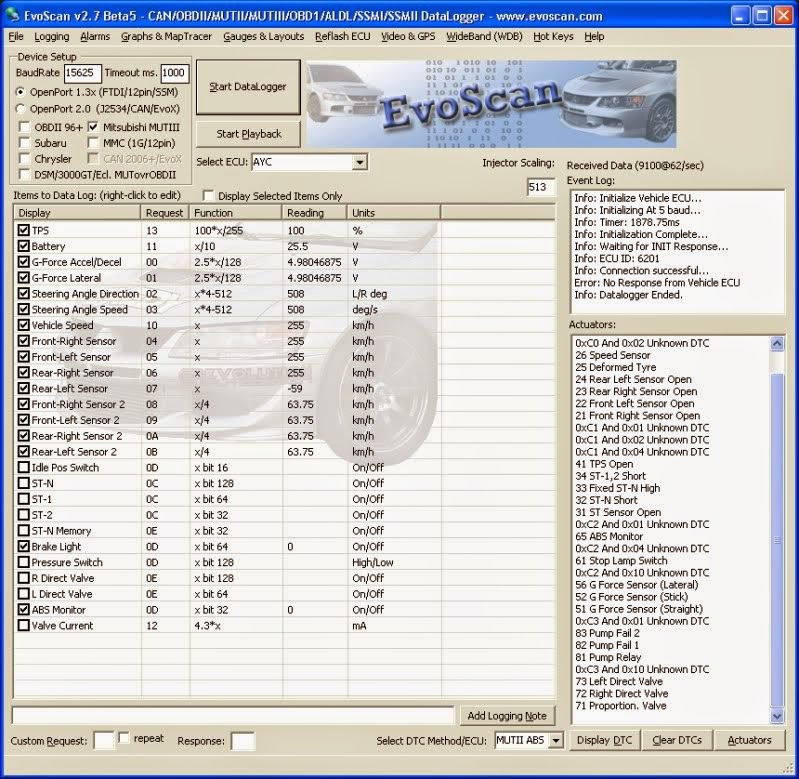Check the Valve Current item
Viewport: 799px width, 779px height.
click(x=23, y=625)
